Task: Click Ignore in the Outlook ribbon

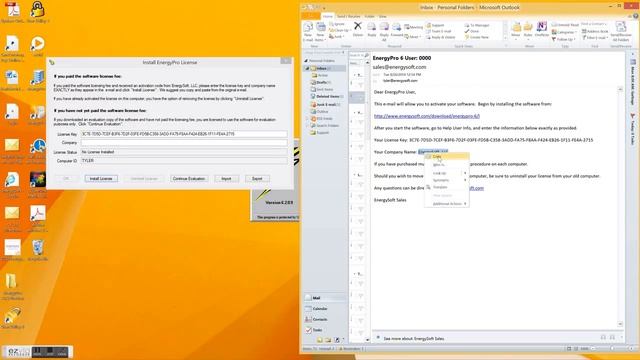Action: [x=337, y=24]
